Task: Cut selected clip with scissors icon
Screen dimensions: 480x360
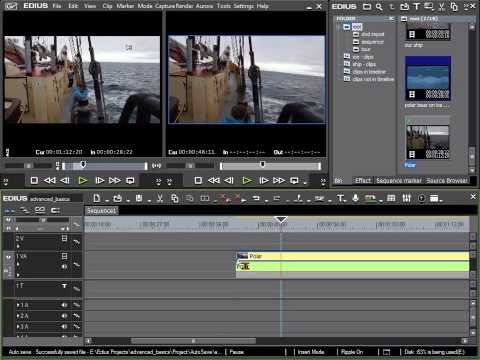Action: [x=160, y=198]
